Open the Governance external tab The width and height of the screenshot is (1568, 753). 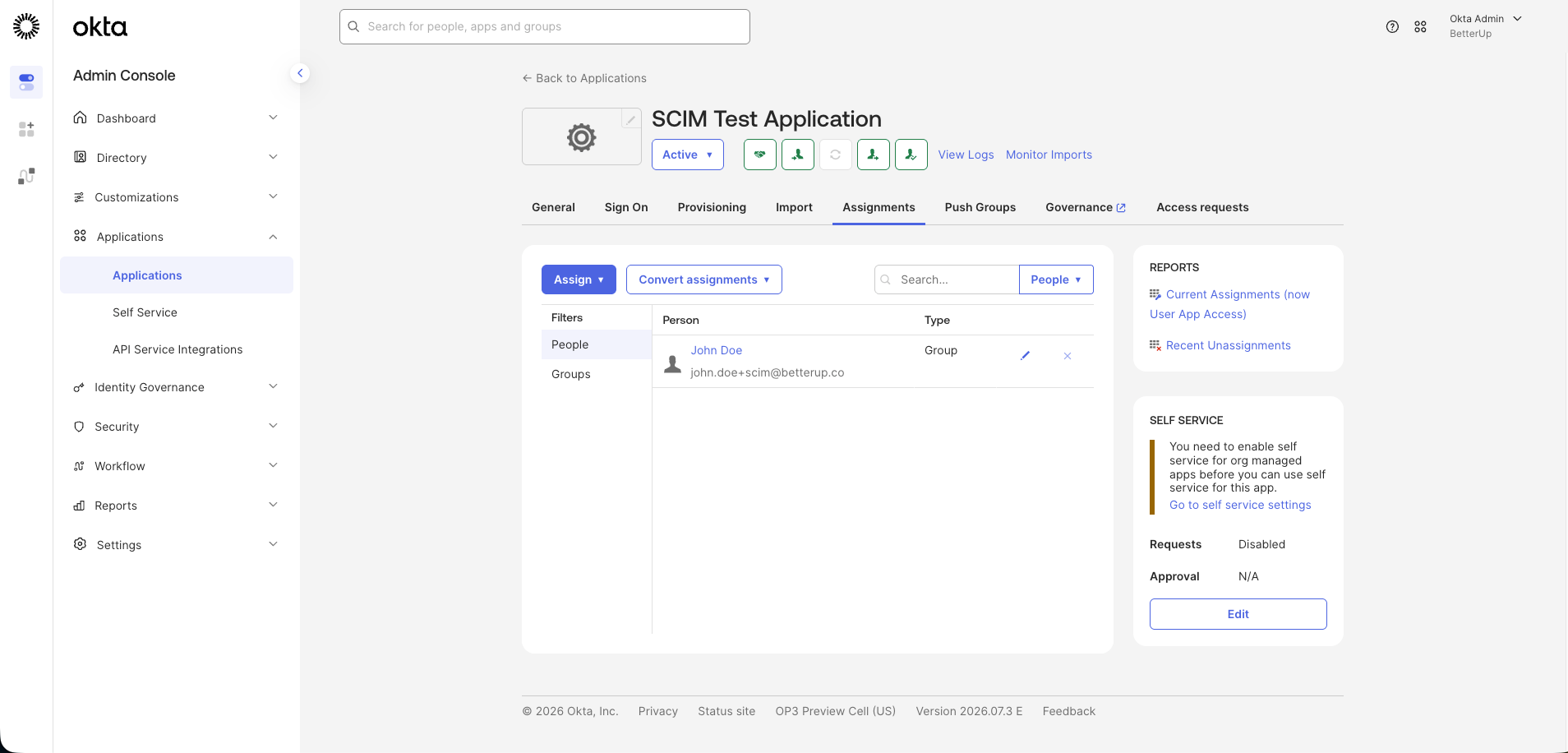(1086, 207)
